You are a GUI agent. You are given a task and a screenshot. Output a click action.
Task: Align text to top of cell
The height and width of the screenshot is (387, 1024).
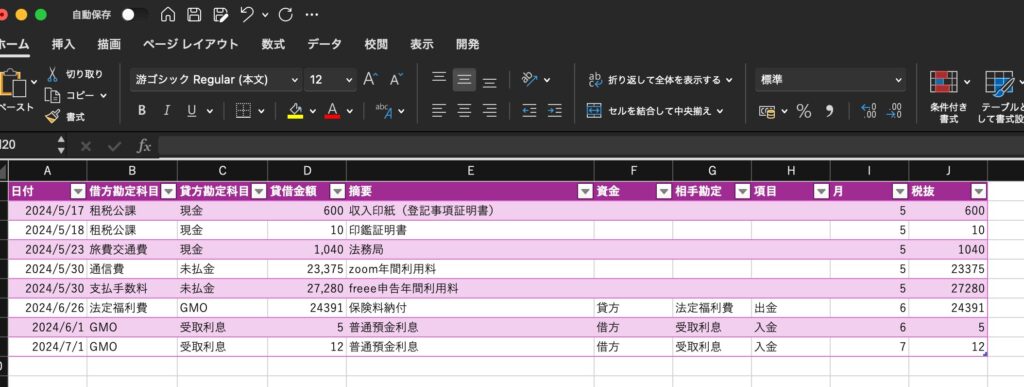coord(439,80)
